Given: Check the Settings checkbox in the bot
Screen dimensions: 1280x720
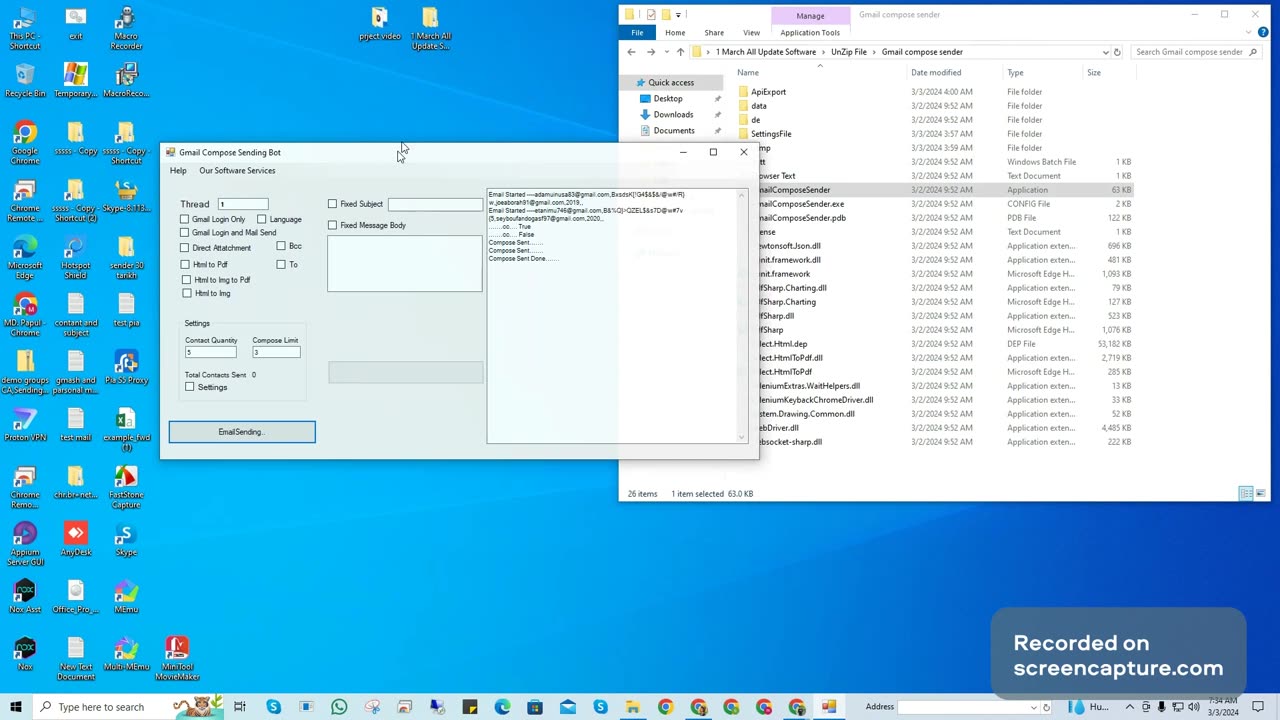Looking at the screenshot, I should click(190, 387).
